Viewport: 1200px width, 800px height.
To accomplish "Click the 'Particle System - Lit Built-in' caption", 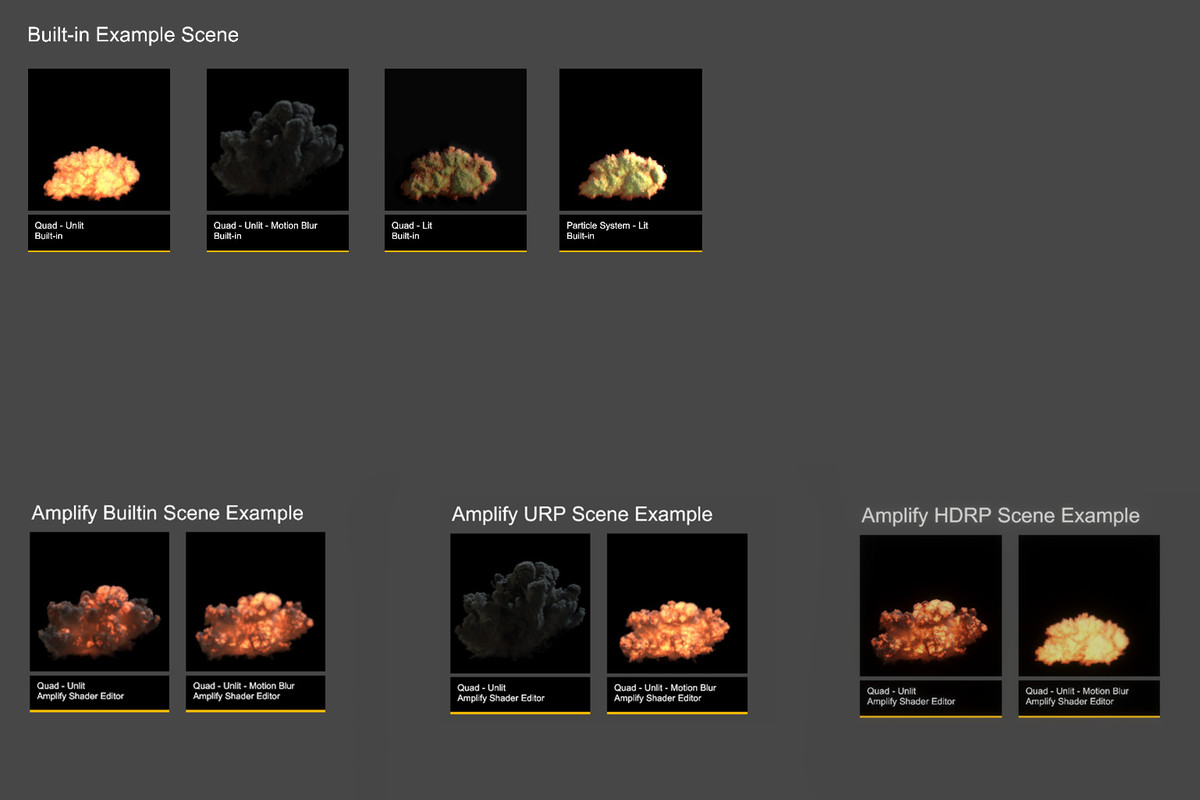I will pyautogui.click(x=630, y=233).
